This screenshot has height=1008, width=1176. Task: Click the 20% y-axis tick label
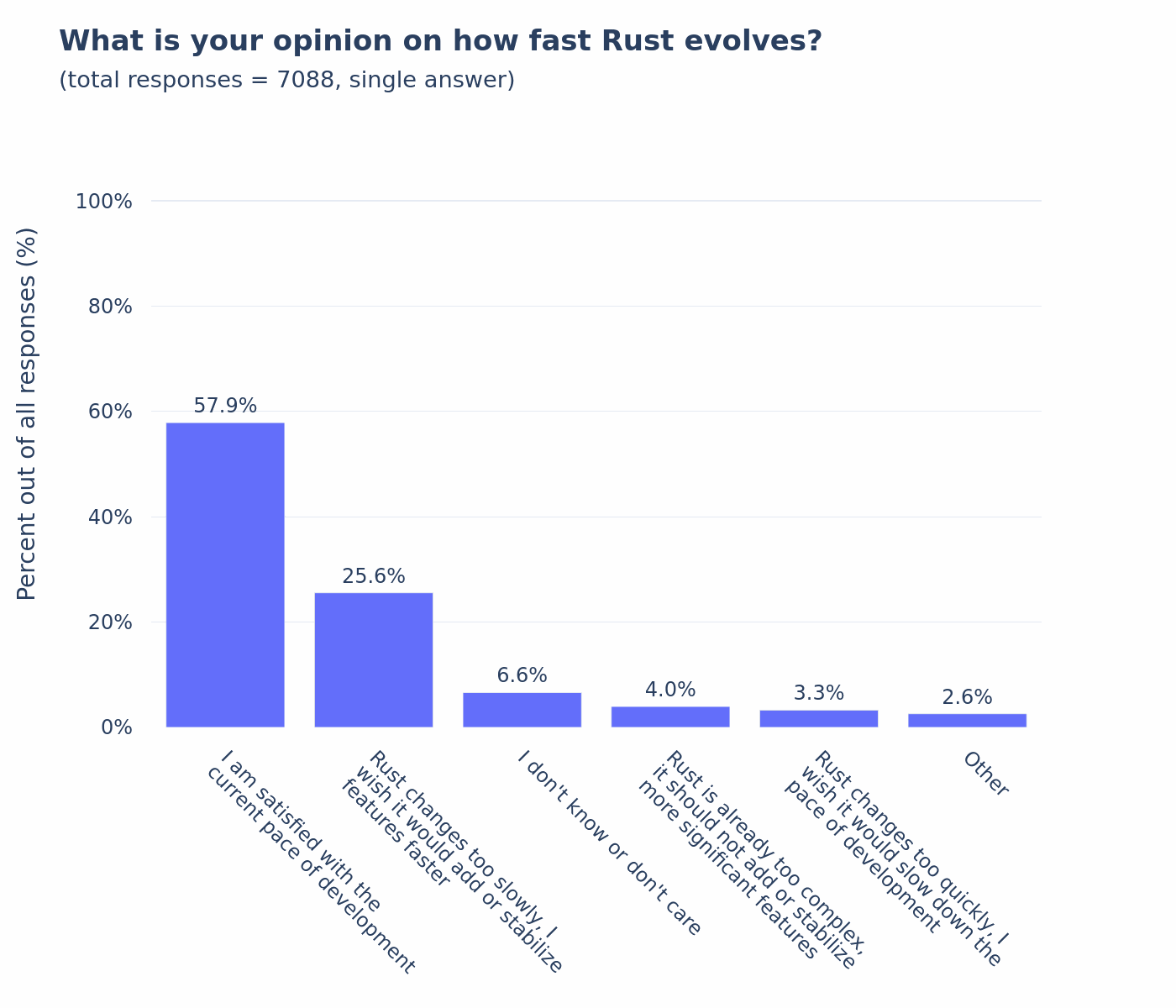click(110, 622)
